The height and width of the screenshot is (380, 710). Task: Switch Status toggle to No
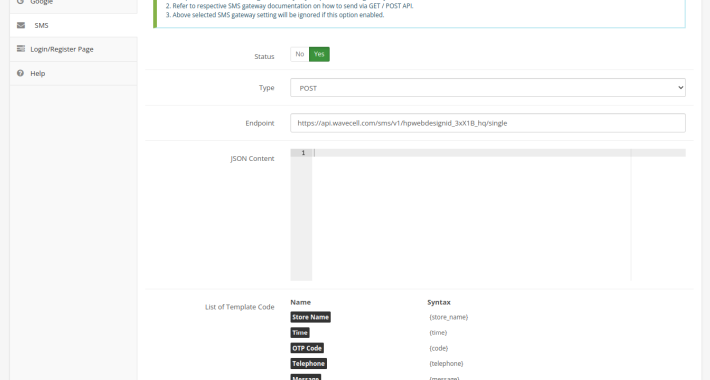point(300,54)
